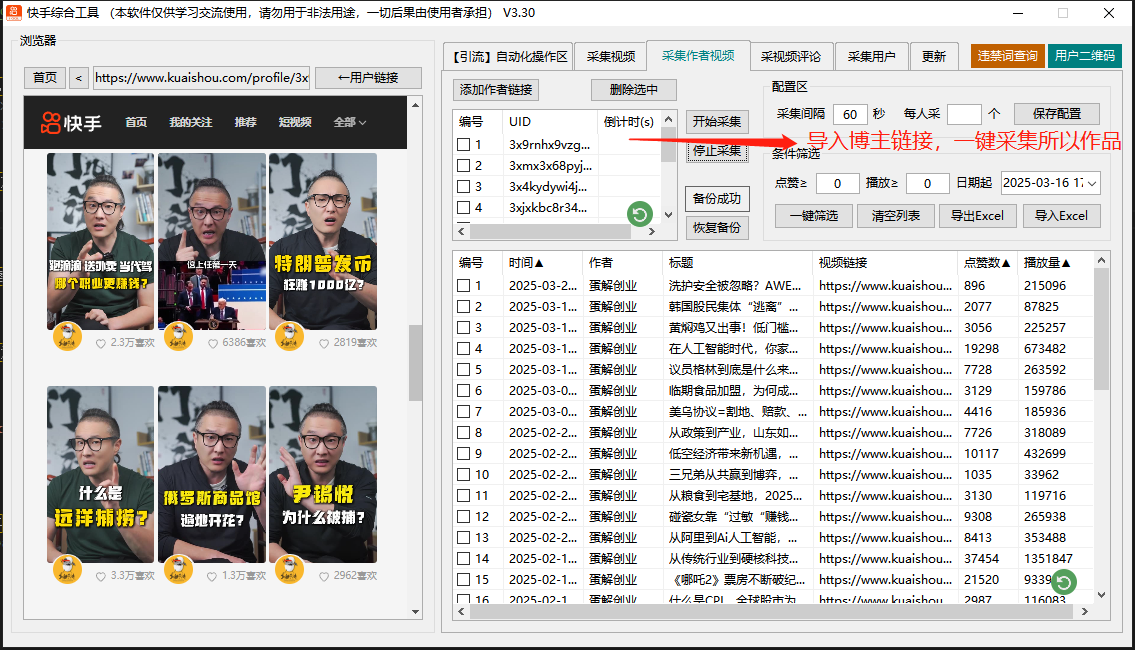Open the 采集用户 tab
The height and width of the screenshot is (650, 1135).
[x=871, y=56]
